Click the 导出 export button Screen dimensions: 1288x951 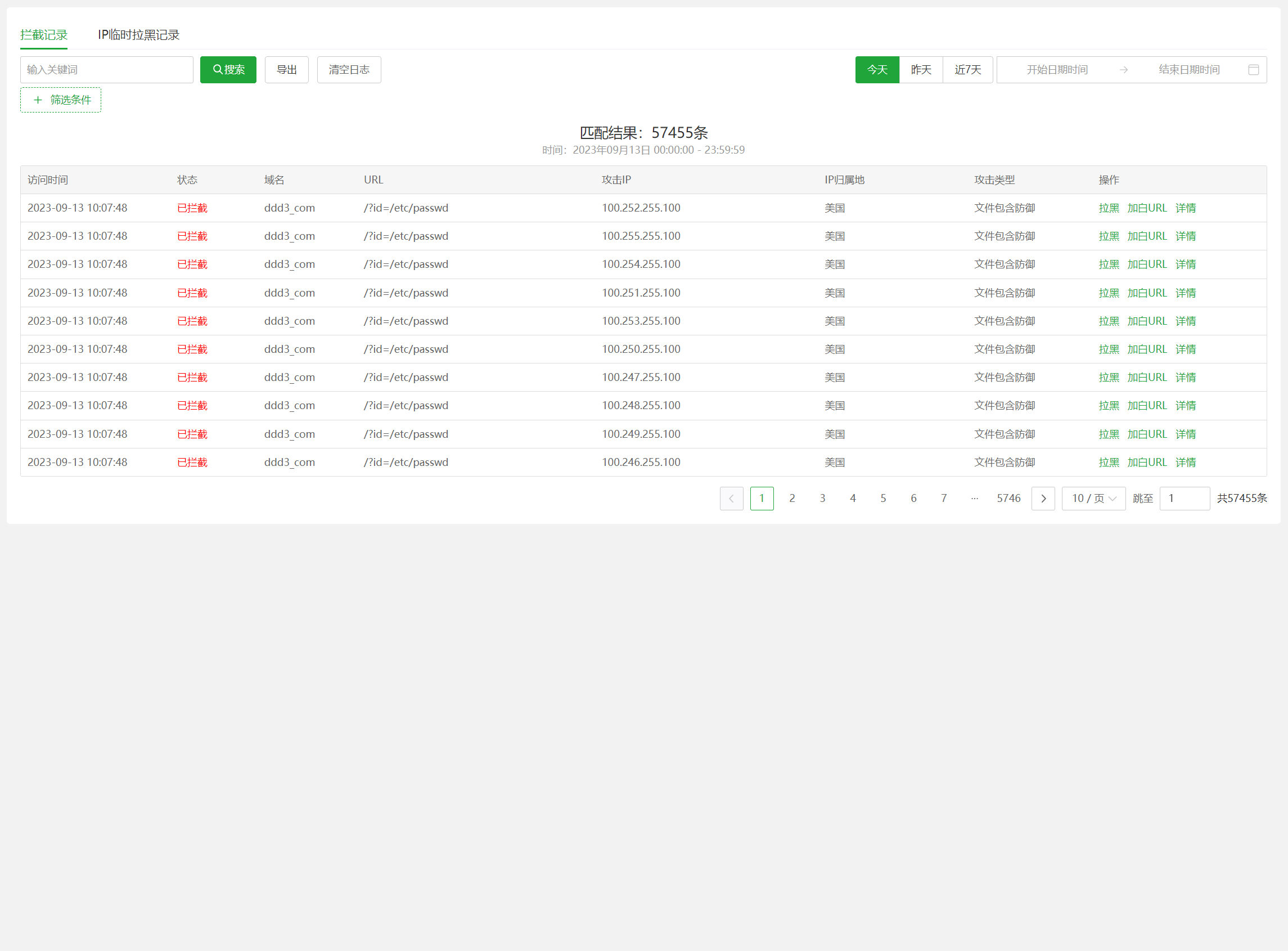(x=286, y=70)
